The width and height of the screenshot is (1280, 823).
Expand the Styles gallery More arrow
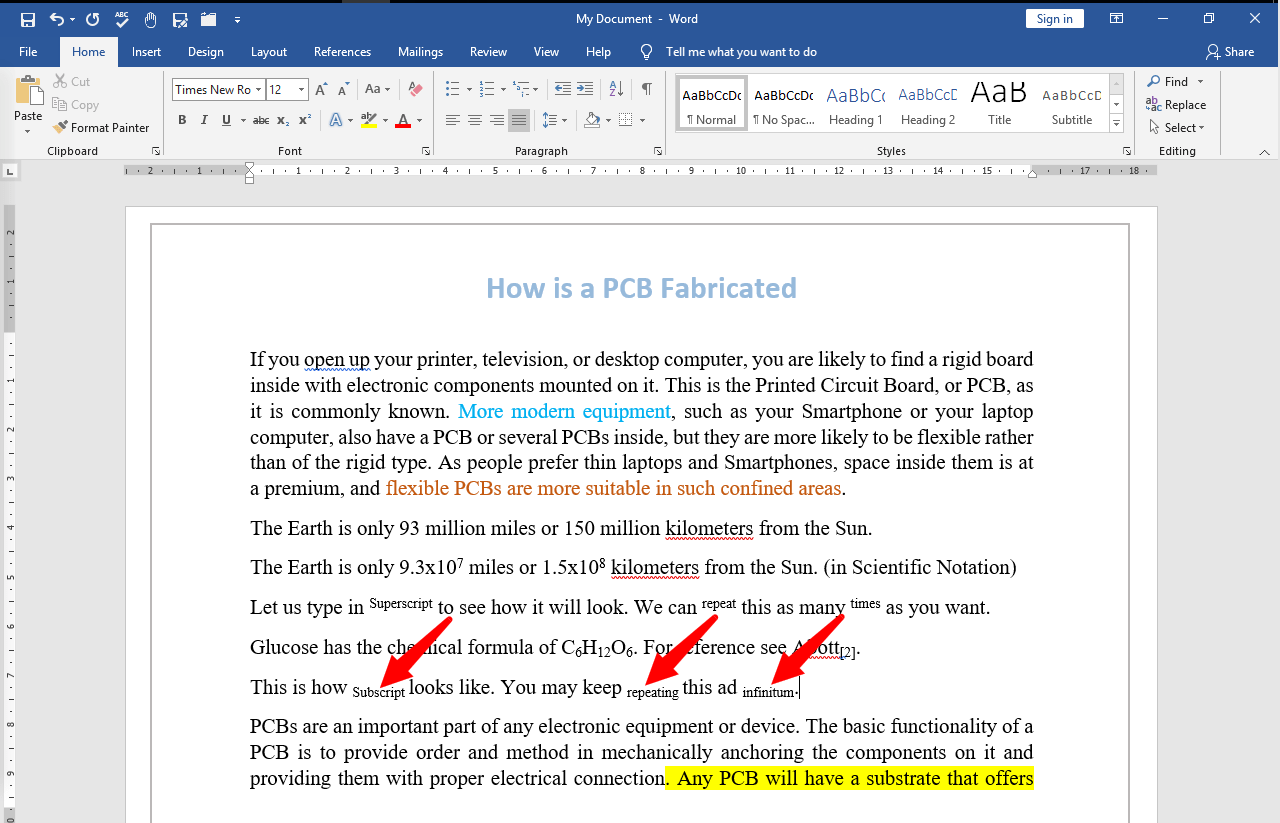coord(1117,124)
